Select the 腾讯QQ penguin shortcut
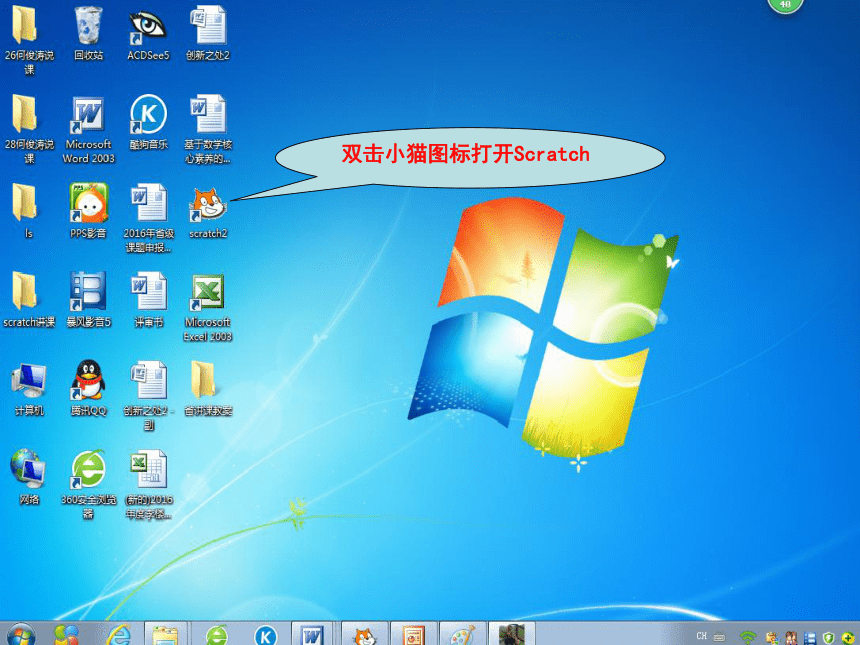860x645 pixels. pyautogui.click(x=88, y=380)
